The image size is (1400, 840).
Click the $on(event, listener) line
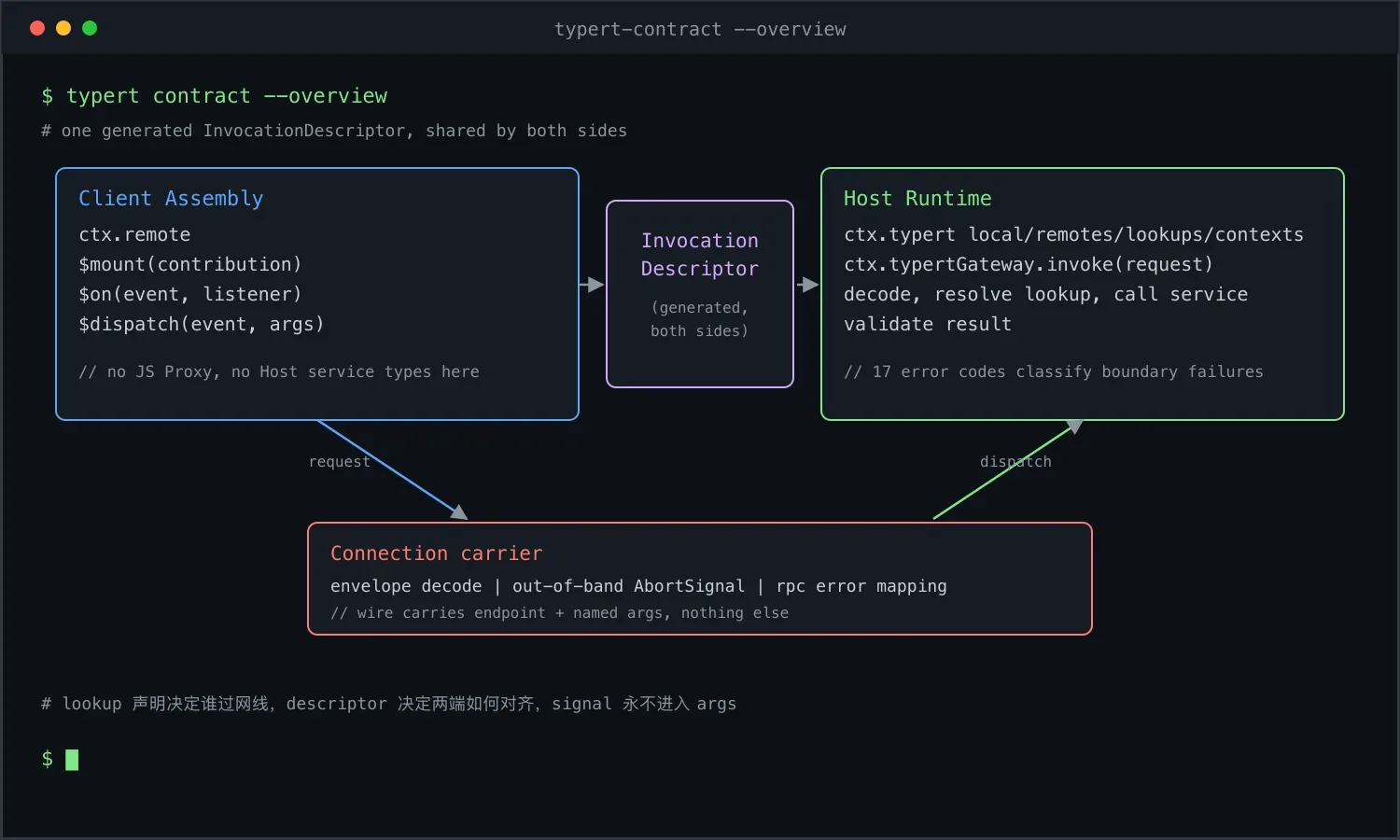tap(190, 294)
